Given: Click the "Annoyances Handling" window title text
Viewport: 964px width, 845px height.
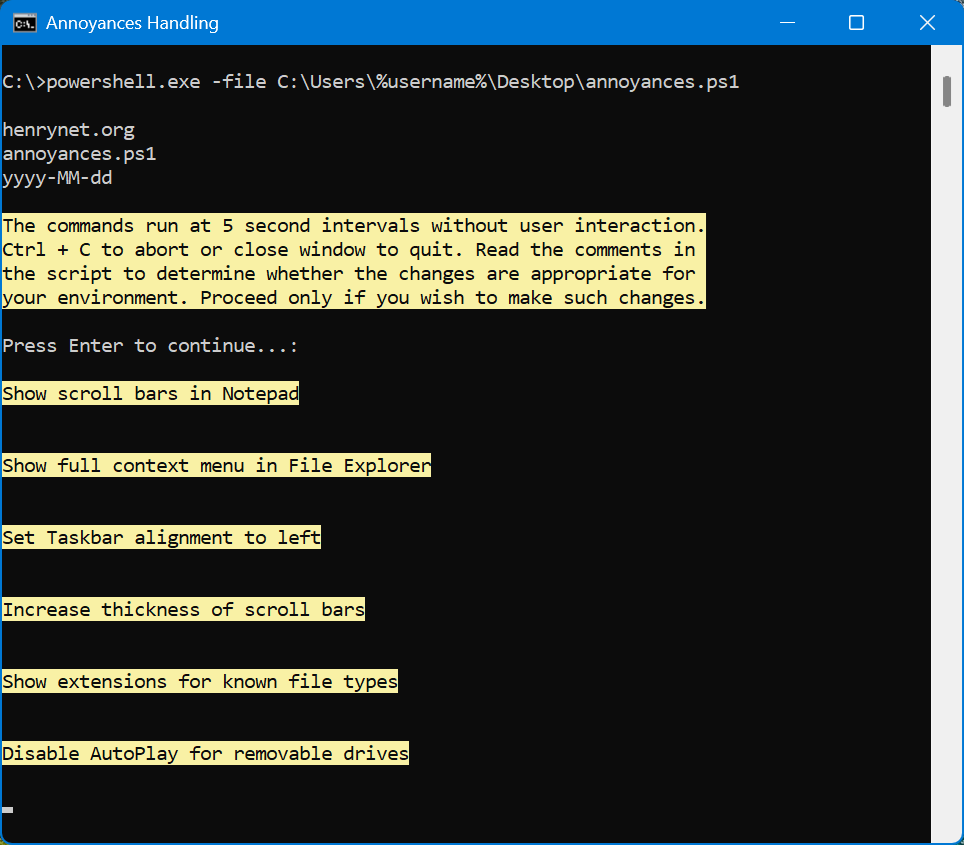Looking at the screenshot, I should tap(132, 23).
